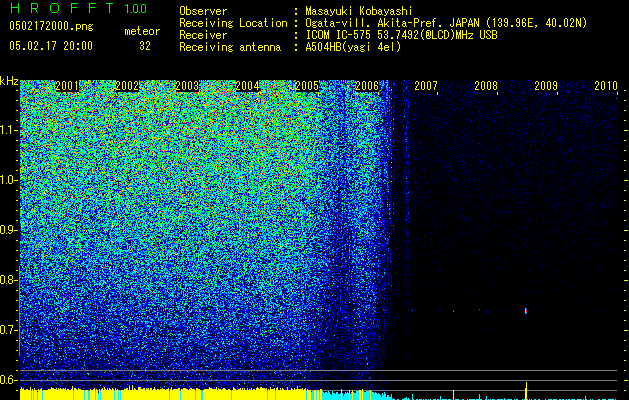Click the 1.1 frequency axis label

8,130
